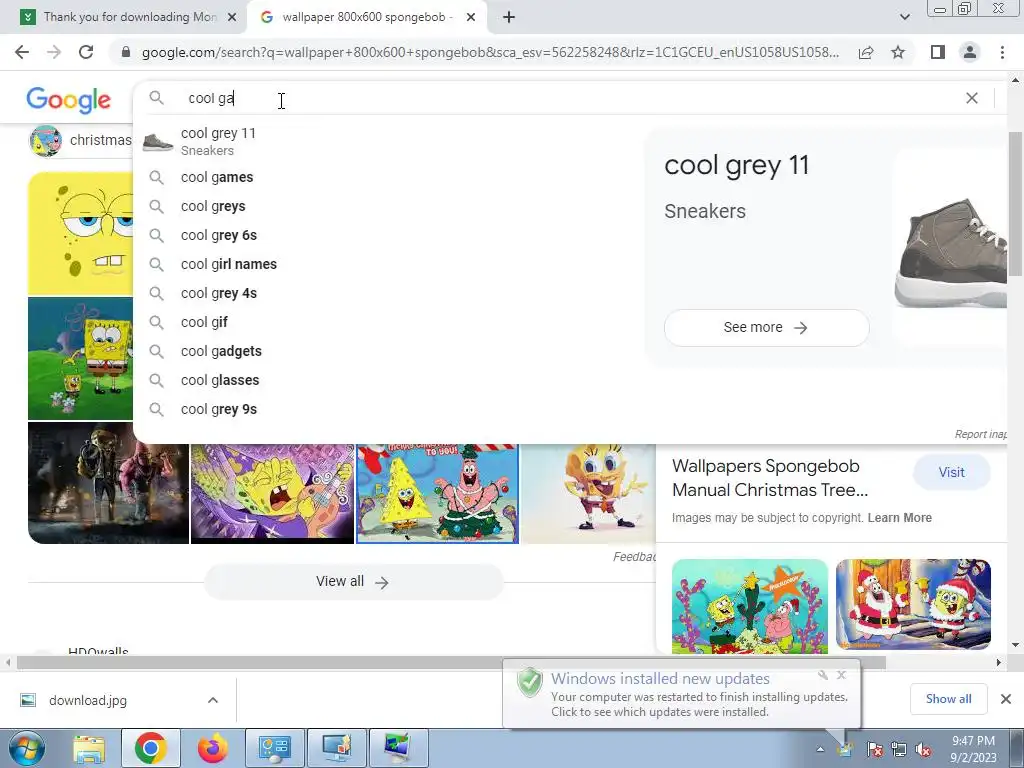The width and height of the screenshot is (1024, 768).
Task: Close the downloads bar
Action: pos(1006,699)
